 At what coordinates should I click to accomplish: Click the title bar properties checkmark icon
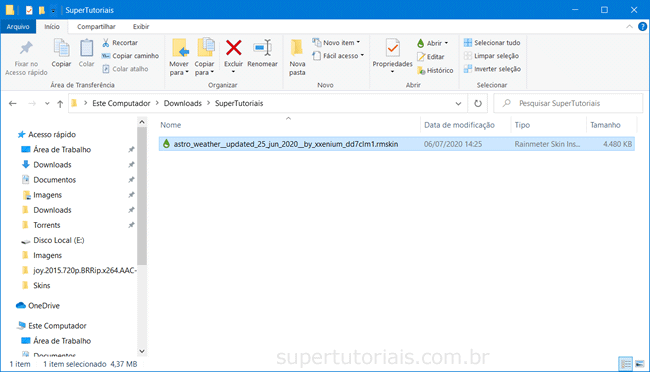click(x=29, y=10)
